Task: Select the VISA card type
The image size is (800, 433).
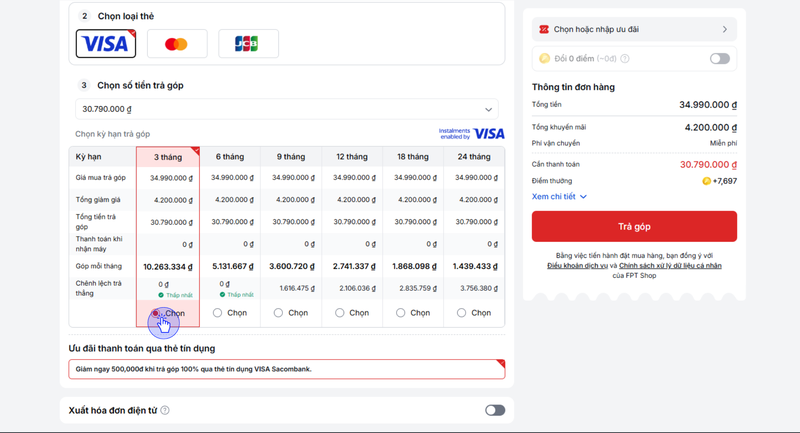Action: pyautogui.click(x=106, y=43)
